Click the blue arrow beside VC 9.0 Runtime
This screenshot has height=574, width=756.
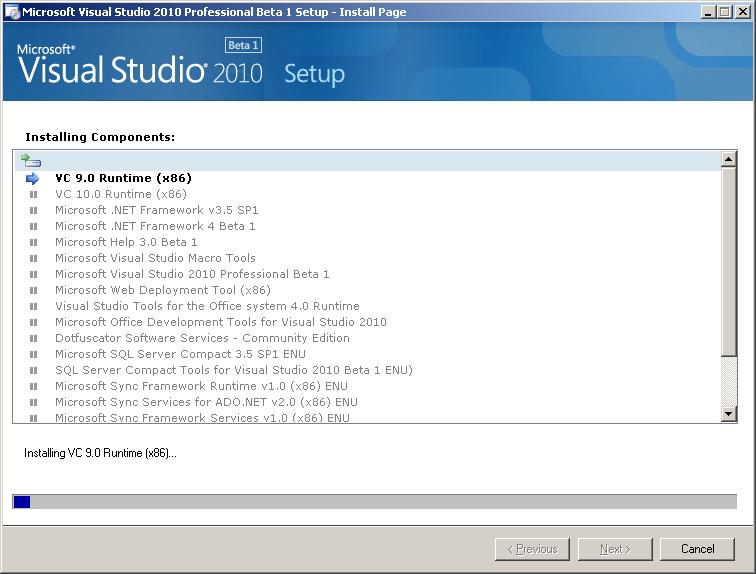(32, 179)
